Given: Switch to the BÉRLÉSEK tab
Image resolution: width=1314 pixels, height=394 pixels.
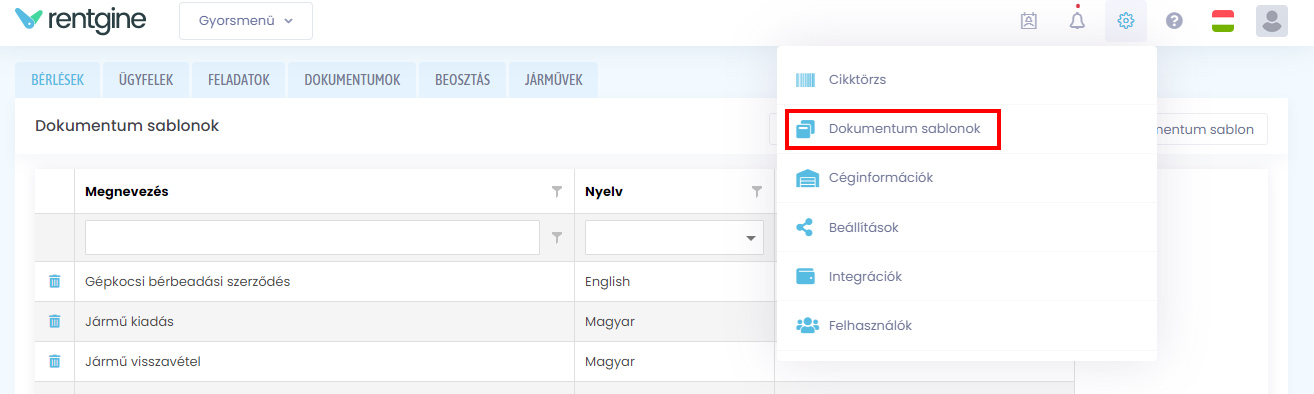Looking at the screenshot, I should coord(58,81).
